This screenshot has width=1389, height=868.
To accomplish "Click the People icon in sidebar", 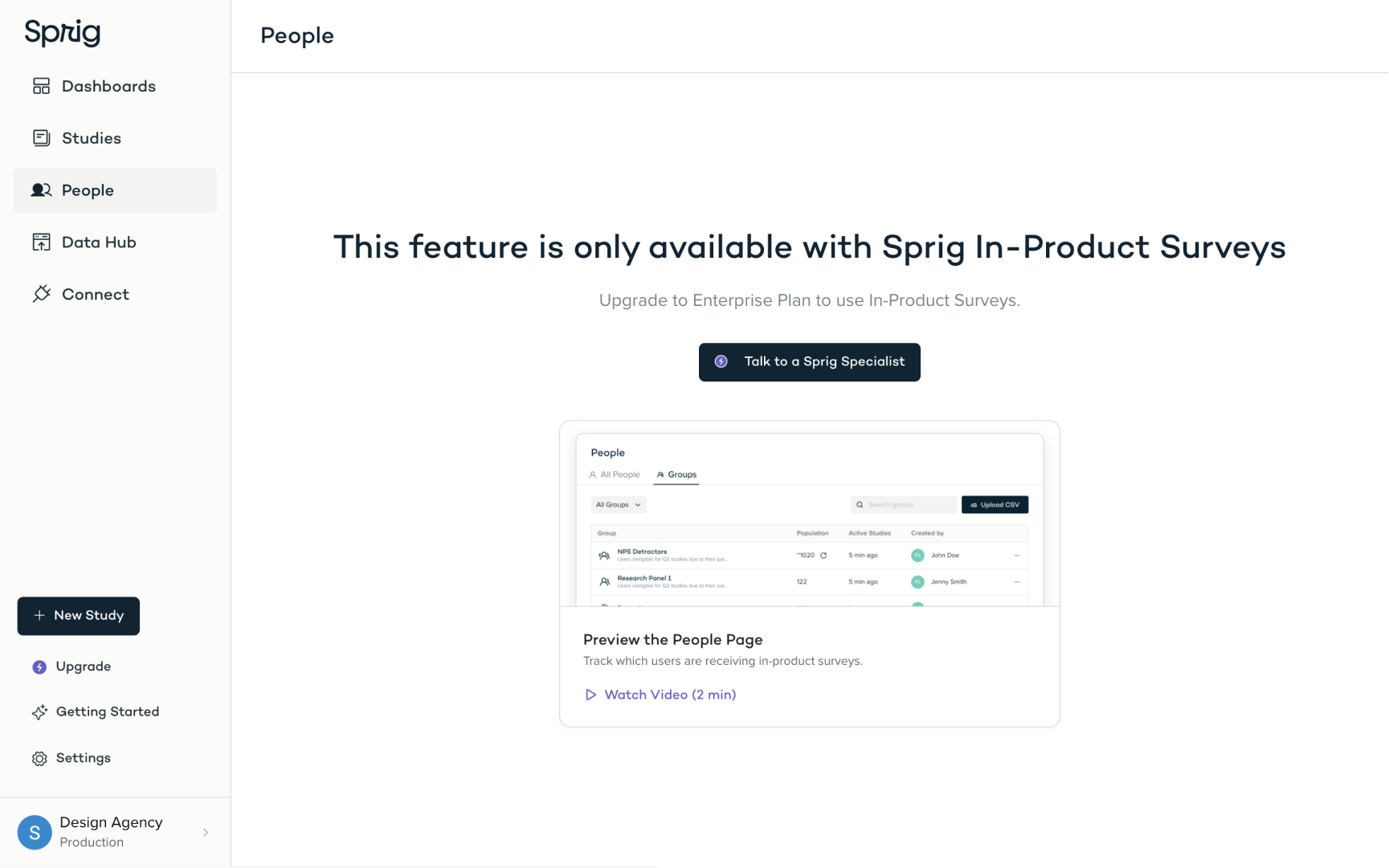I will pos(41,190).
